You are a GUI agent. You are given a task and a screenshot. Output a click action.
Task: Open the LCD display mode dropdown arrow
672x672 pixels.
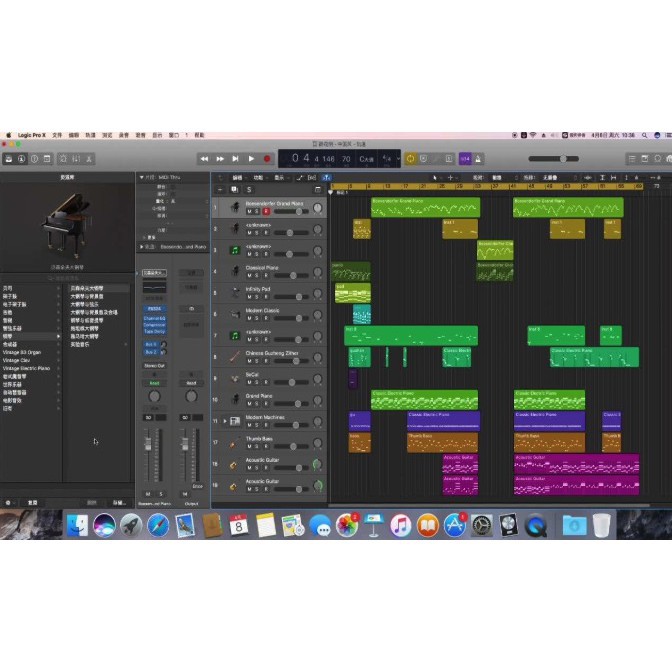[x=398, y=159]
